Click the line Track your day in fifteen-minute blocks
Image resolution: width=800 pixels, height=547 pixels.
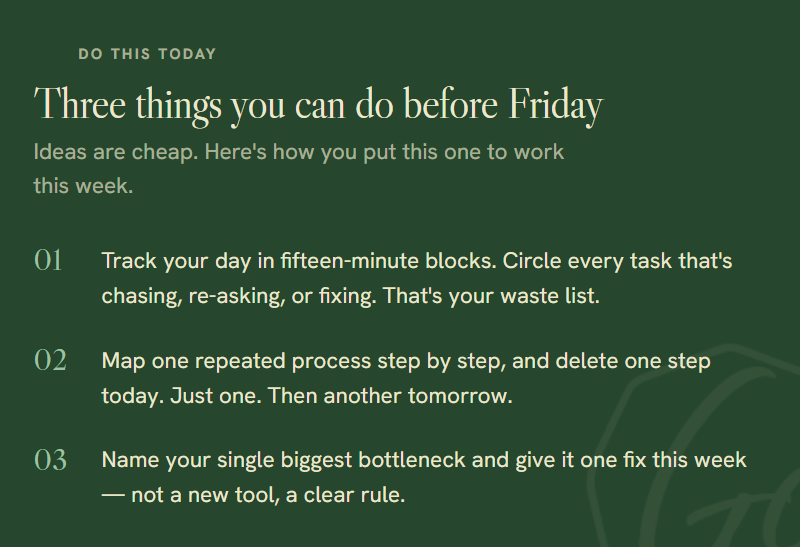299,261
